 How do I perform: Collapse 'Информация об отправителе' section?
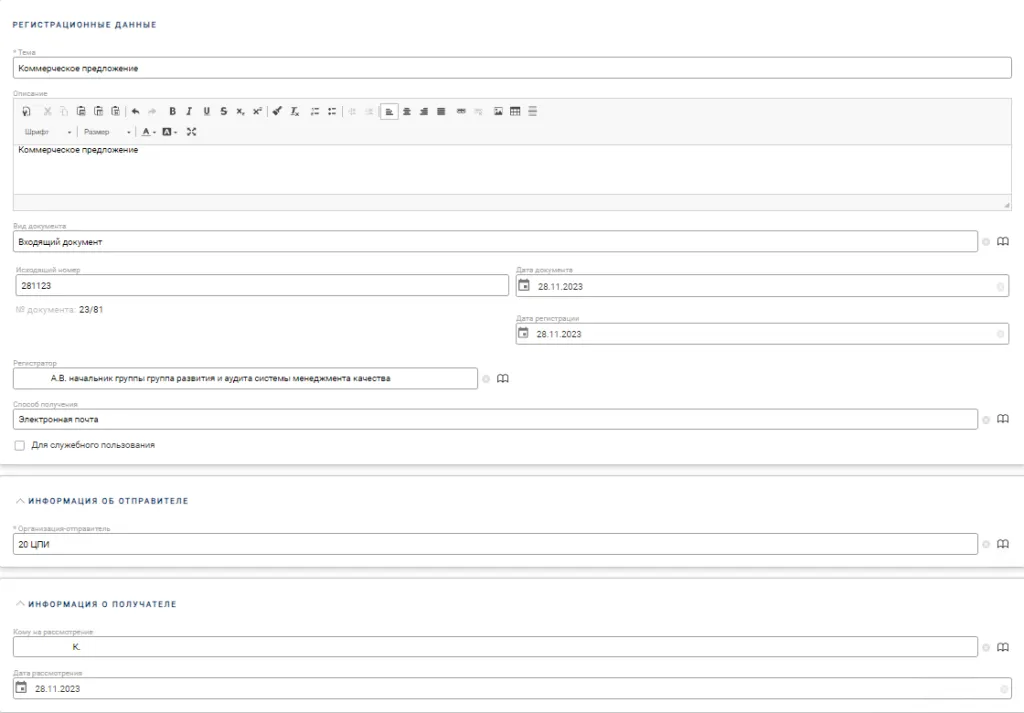[21, 501]
